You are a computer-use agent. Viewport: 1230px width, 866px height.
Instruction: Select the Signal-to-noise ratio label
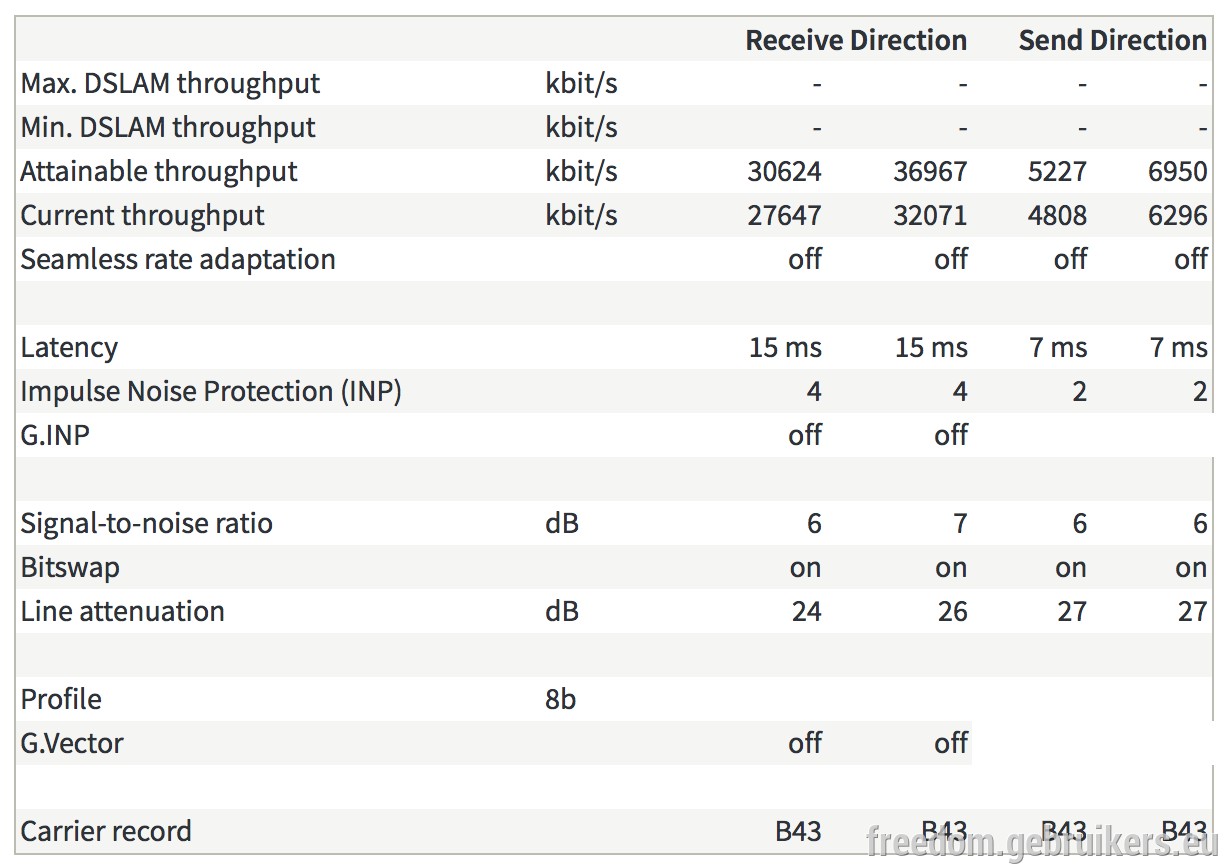coord(146,523)
